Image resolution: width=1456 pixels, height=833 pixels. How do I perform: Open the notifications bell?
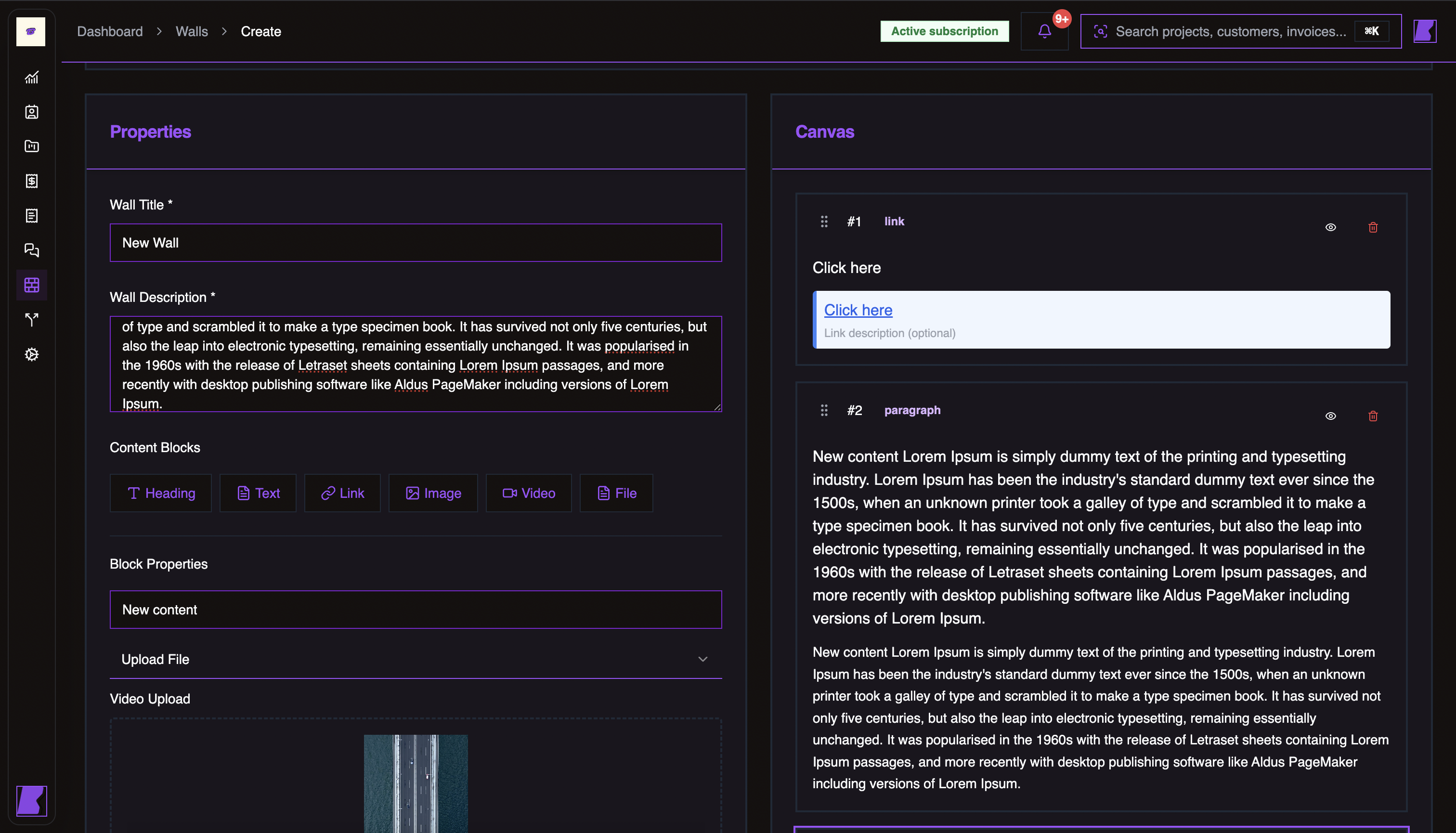click(1044, 31)
